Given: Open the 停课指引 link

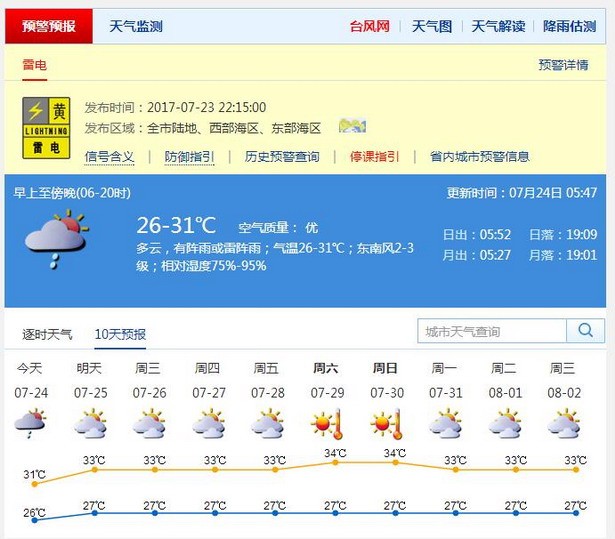Looking at the screenshot, I should [x=374, y=157].
